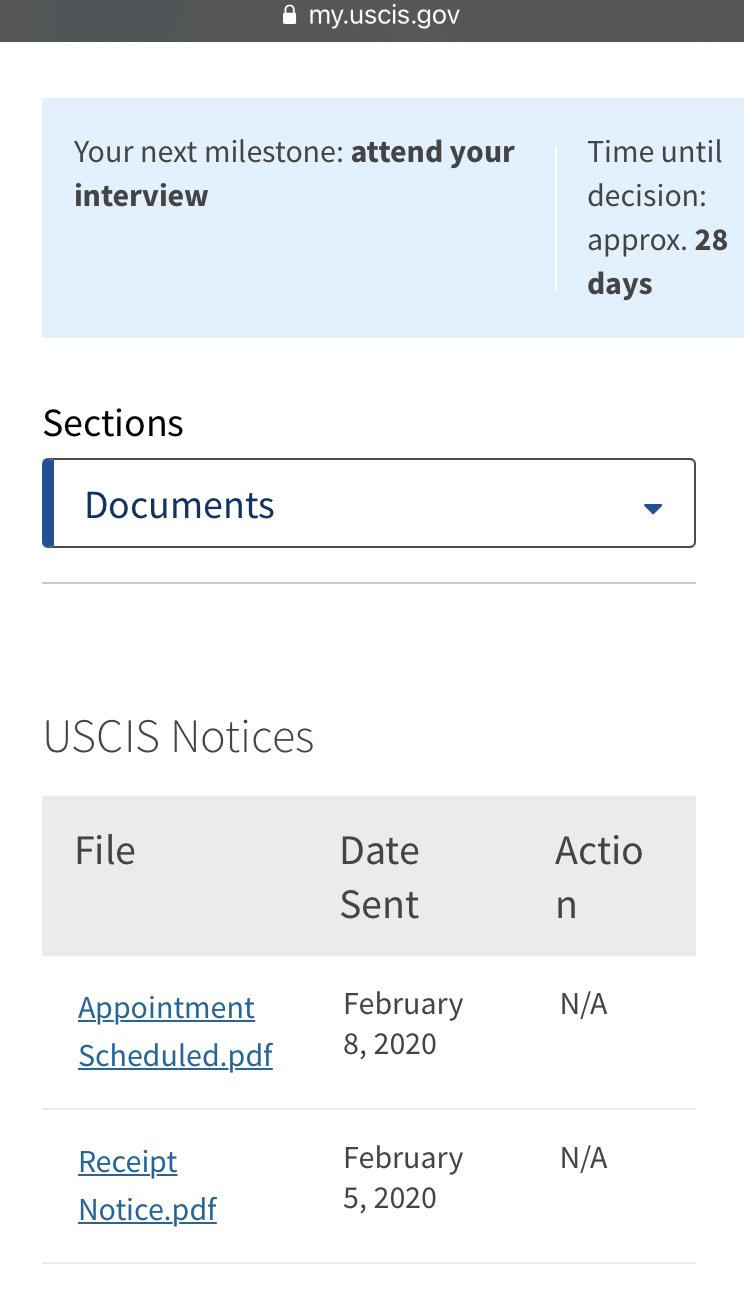Click the Sections label above dropdown
Screen dimensions: 744x1294
point(113,423)
